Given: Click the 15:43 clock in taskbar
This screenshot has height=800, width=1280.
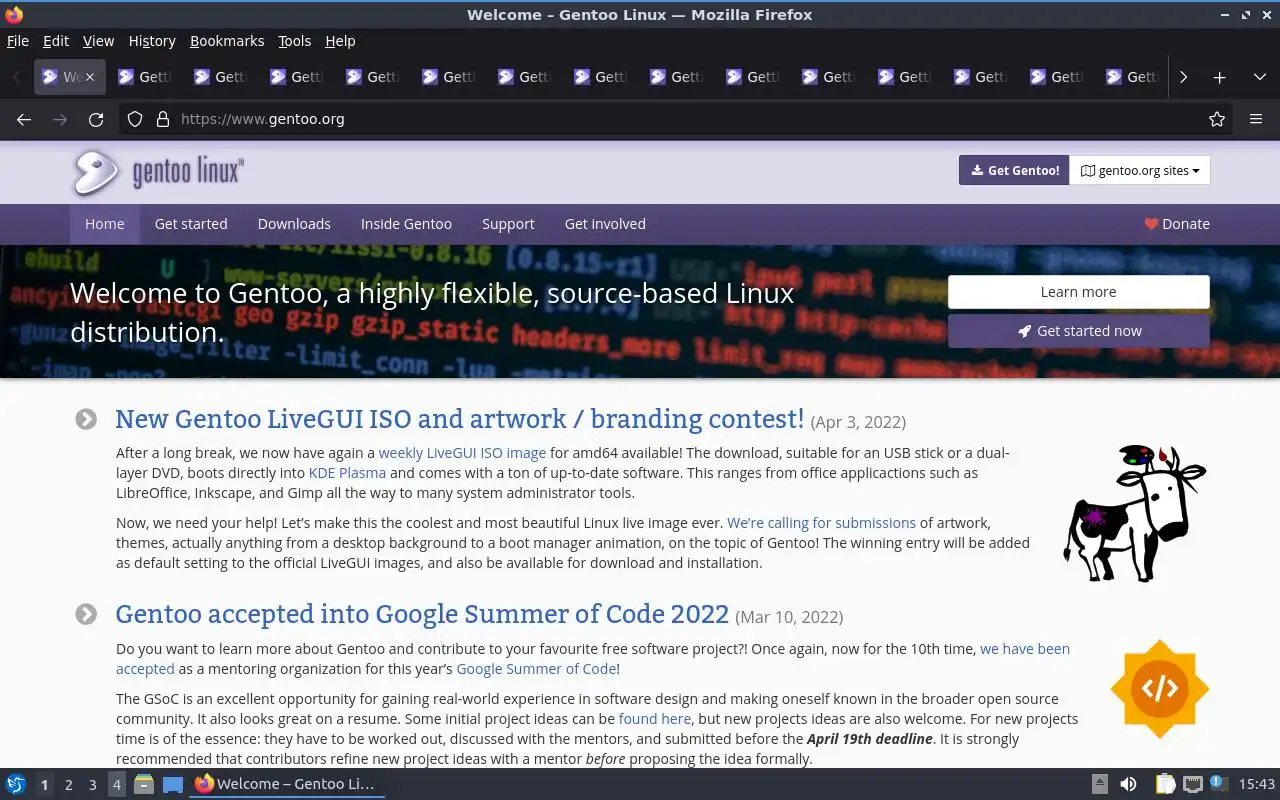Looking at the screenshot, I should point(1257,784).
